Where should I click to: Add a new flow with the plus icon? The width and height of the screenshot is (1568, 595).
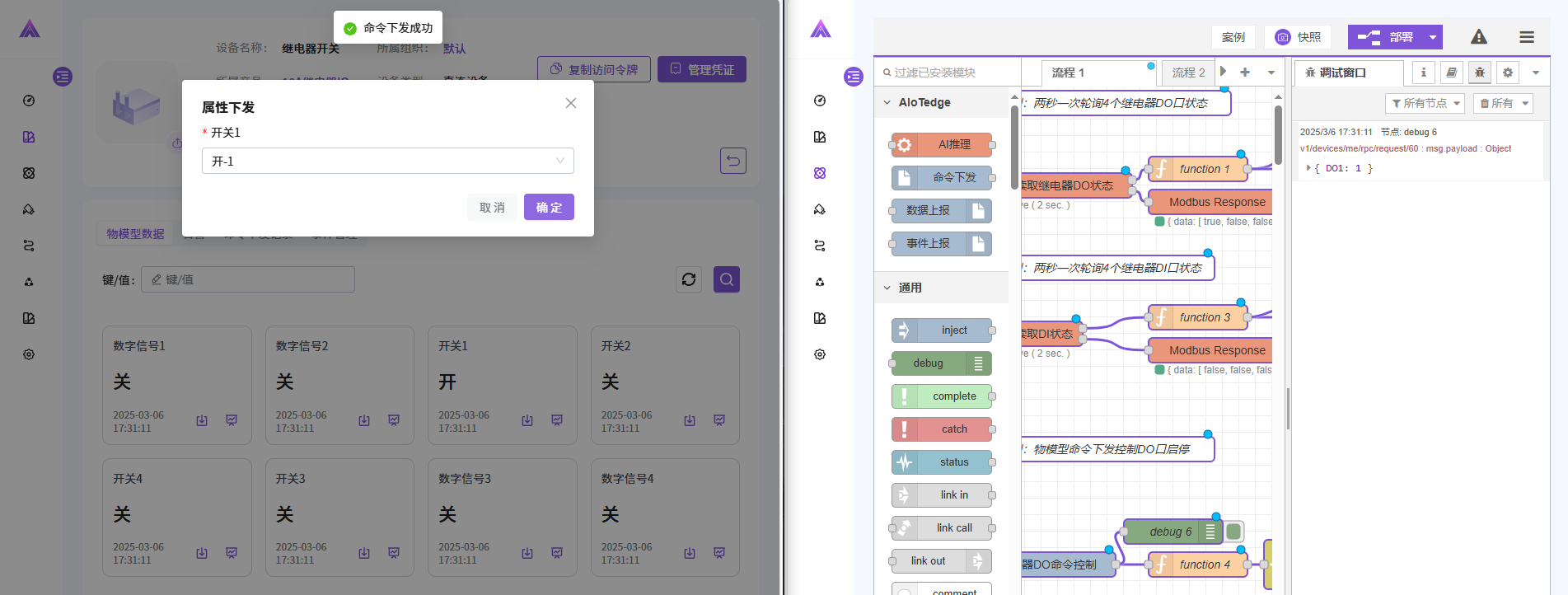point(1245,73)
